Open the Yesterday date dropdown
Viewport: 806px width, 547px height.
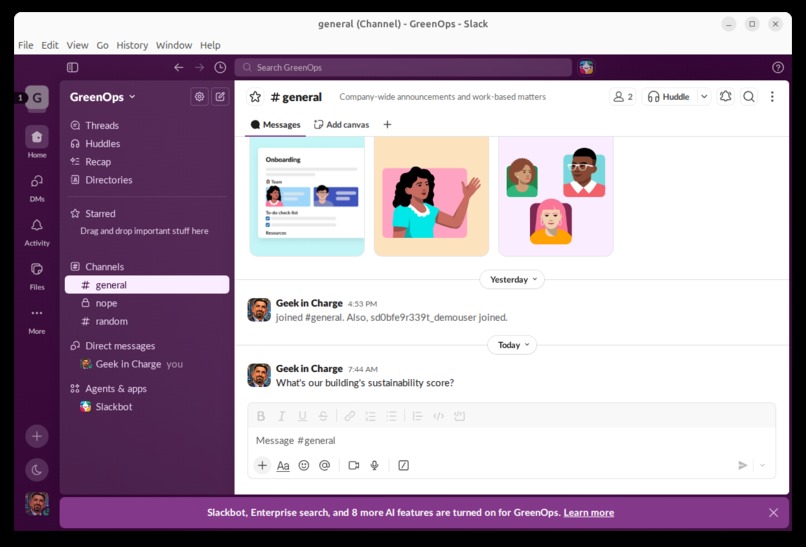pyautogui.click(x=512, y=280)
